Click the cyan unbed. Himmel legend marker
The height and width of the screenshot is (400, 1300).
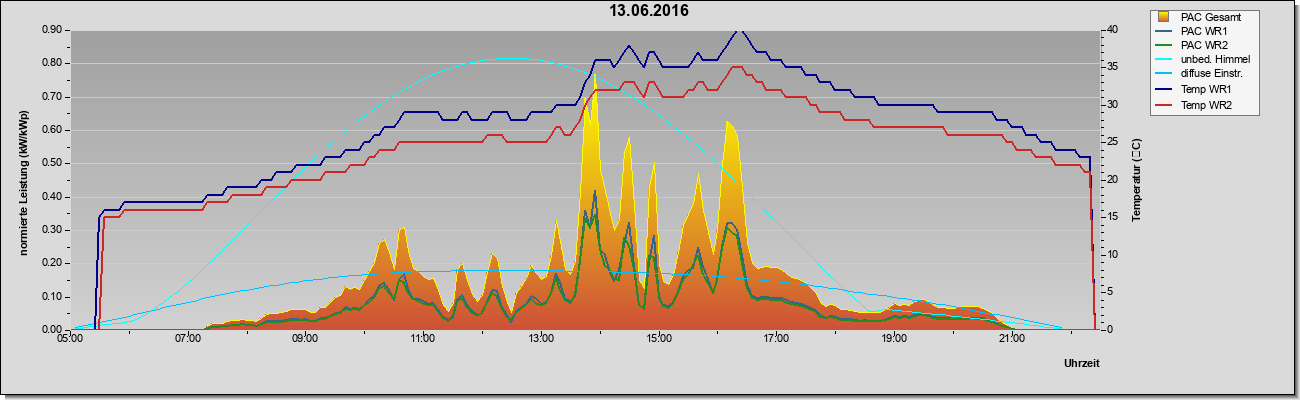point(1165,61)
